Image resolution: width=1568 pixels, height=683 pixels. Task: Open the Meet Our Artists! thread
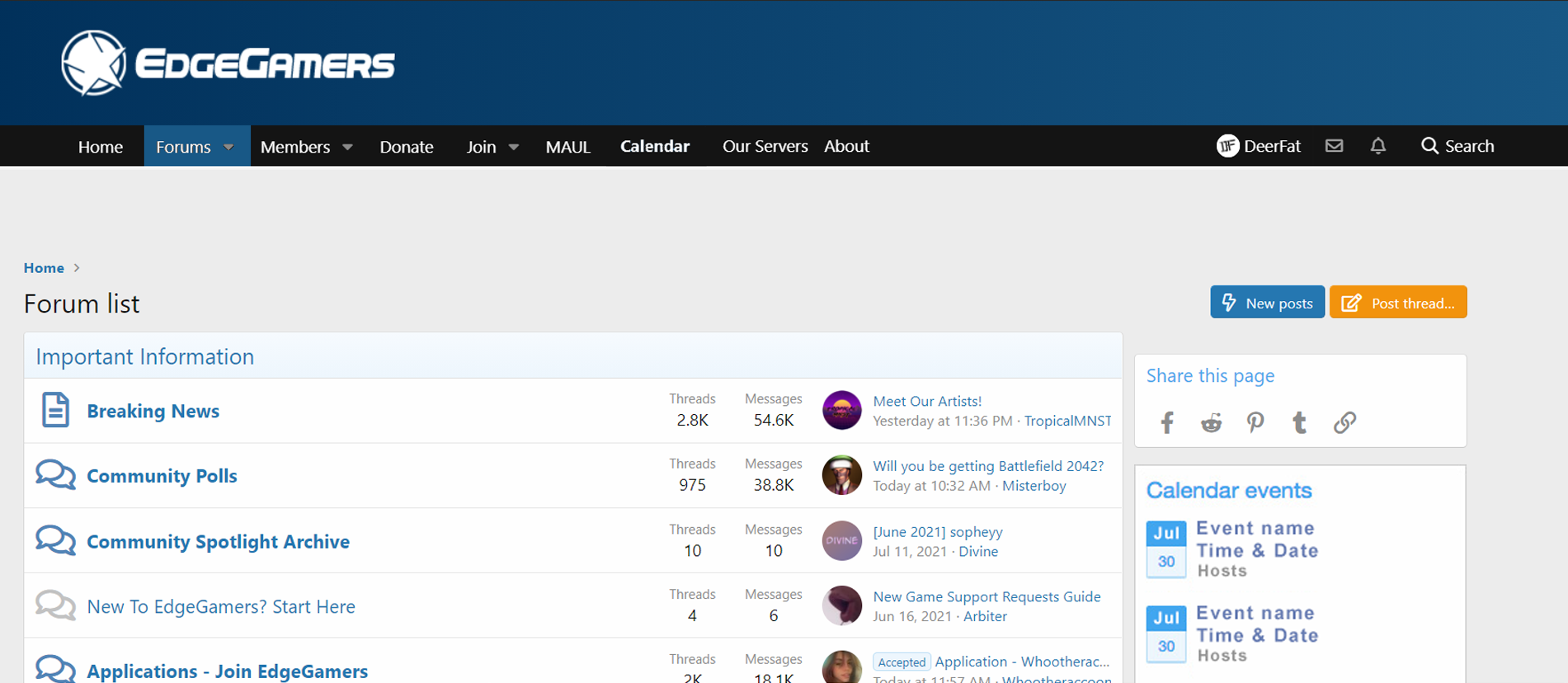927,401
